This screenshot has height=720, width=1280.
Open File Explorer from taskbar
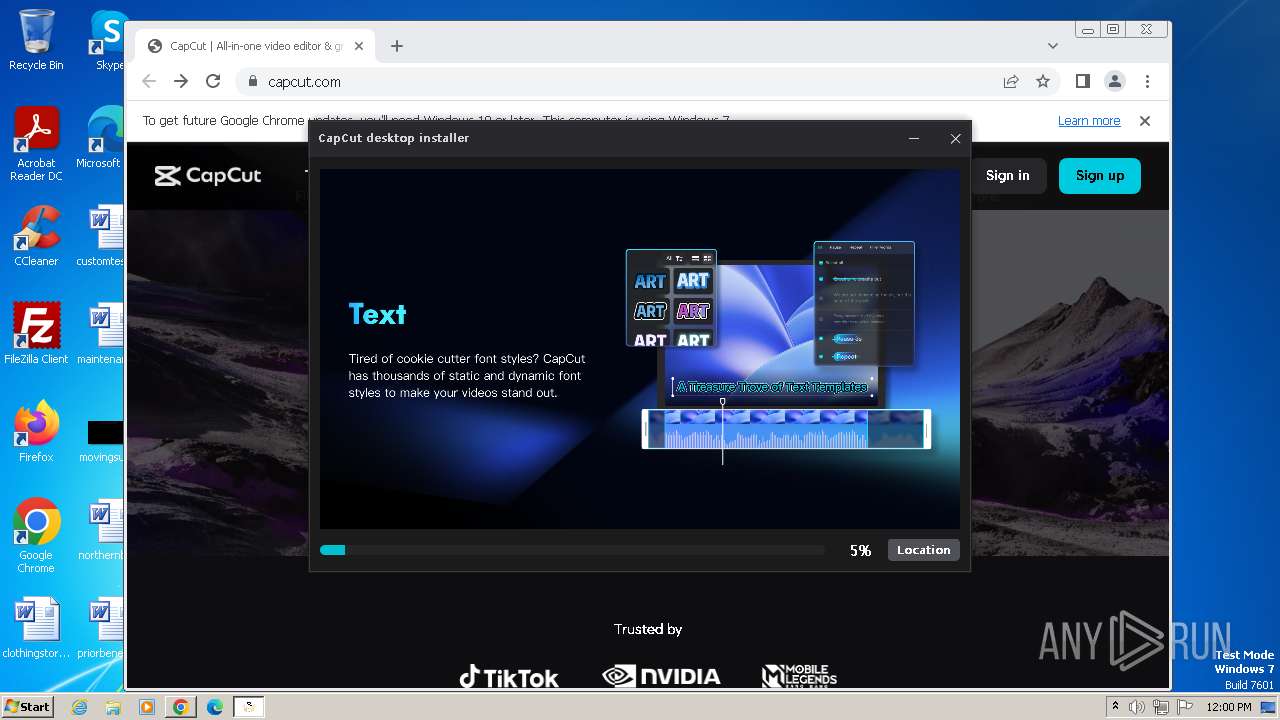click(113, 707)
